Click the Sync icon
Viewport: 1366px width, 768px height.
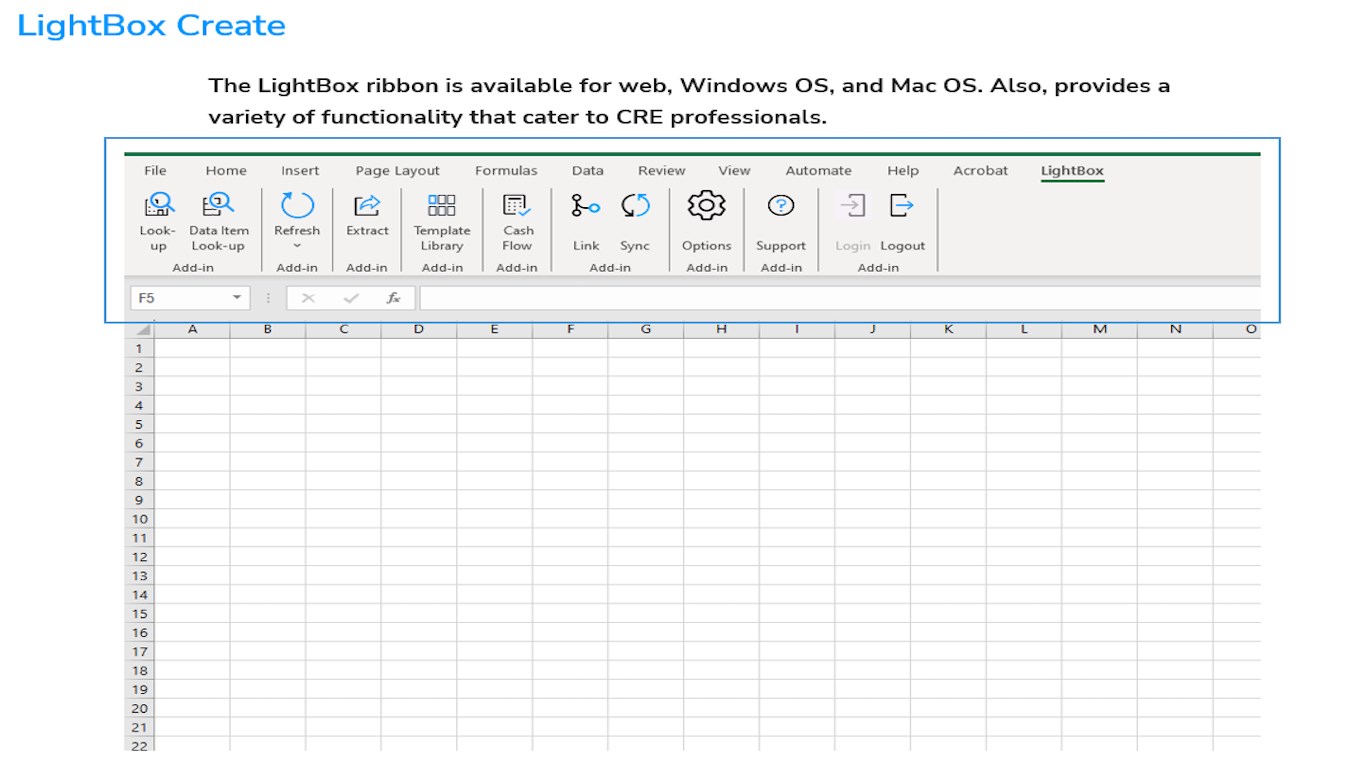point(635,206)
